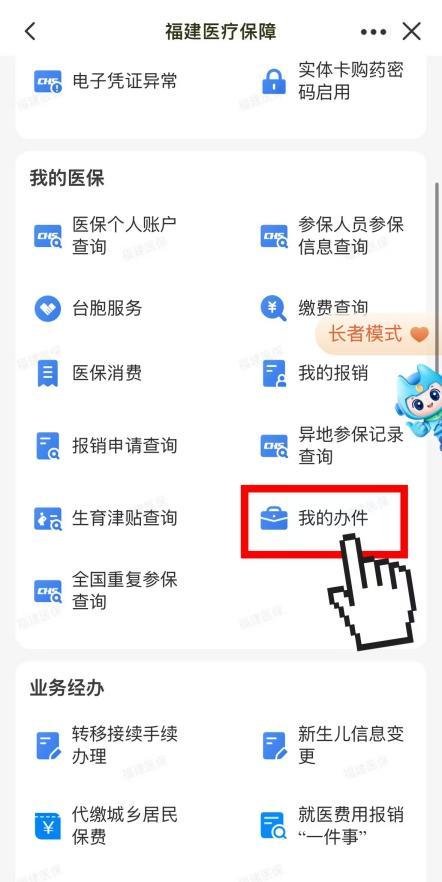Select 报销申请查询 item
This screenshot has height=882, width=442.
click(107, 446)
